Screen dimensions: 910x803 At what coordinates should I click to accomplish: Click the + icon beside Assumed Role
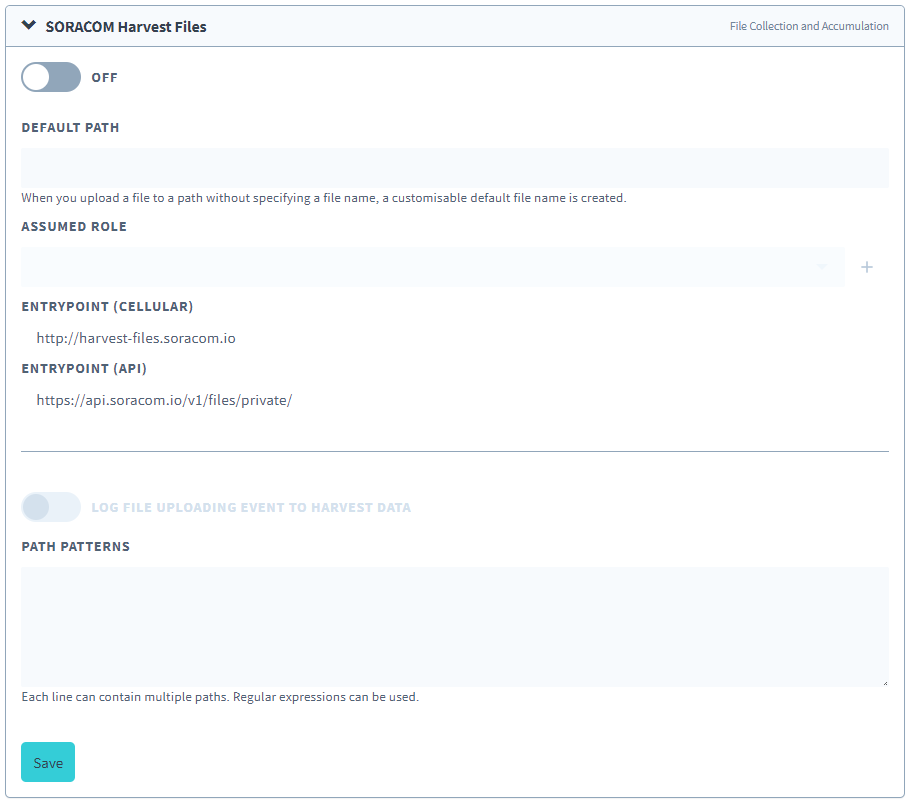[x=867, y=267]
